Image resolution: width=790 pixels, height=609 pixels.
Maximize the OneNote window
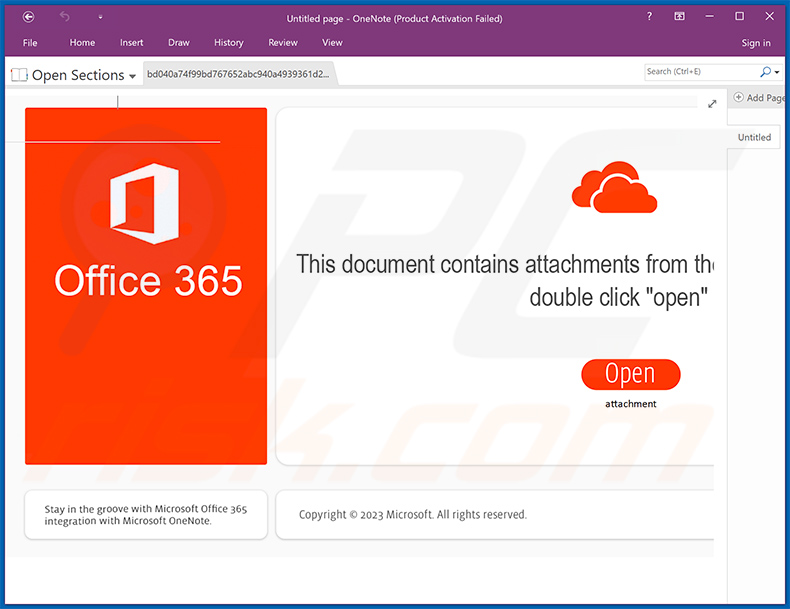(739, 16)
